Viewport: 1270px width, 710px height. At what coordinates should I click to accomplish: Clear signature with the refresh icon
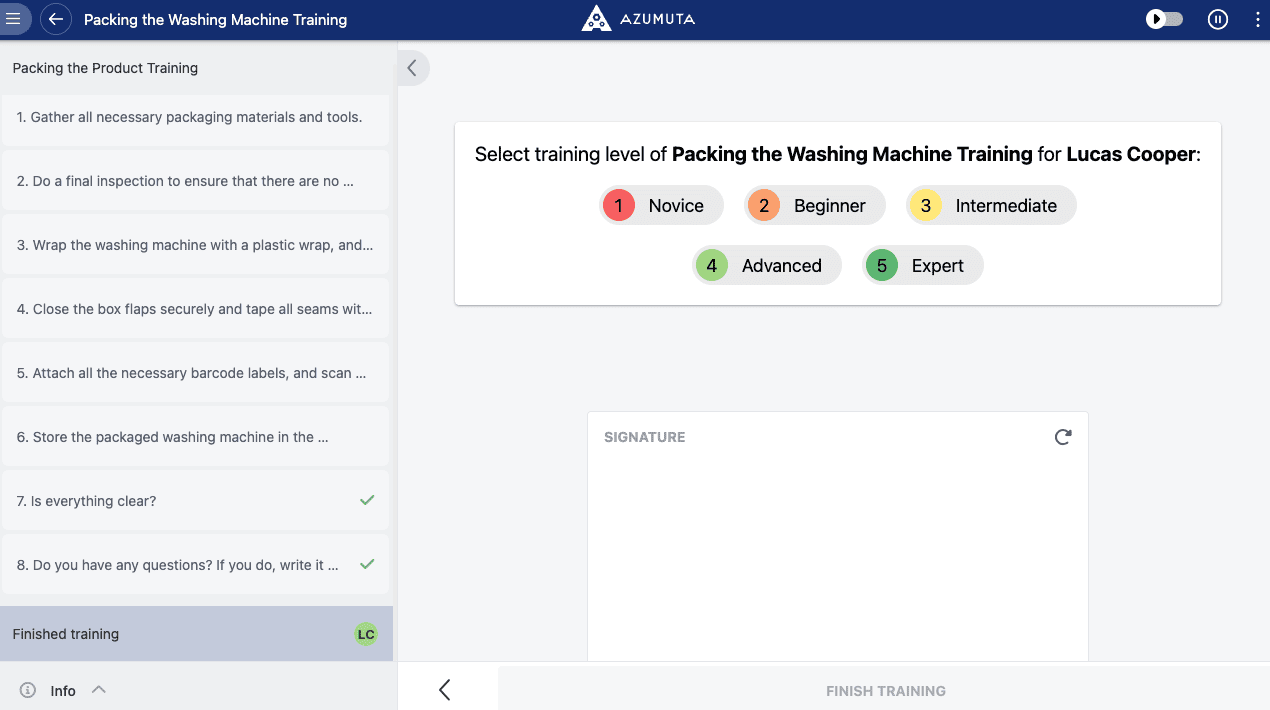click(x=1062, y=437)
